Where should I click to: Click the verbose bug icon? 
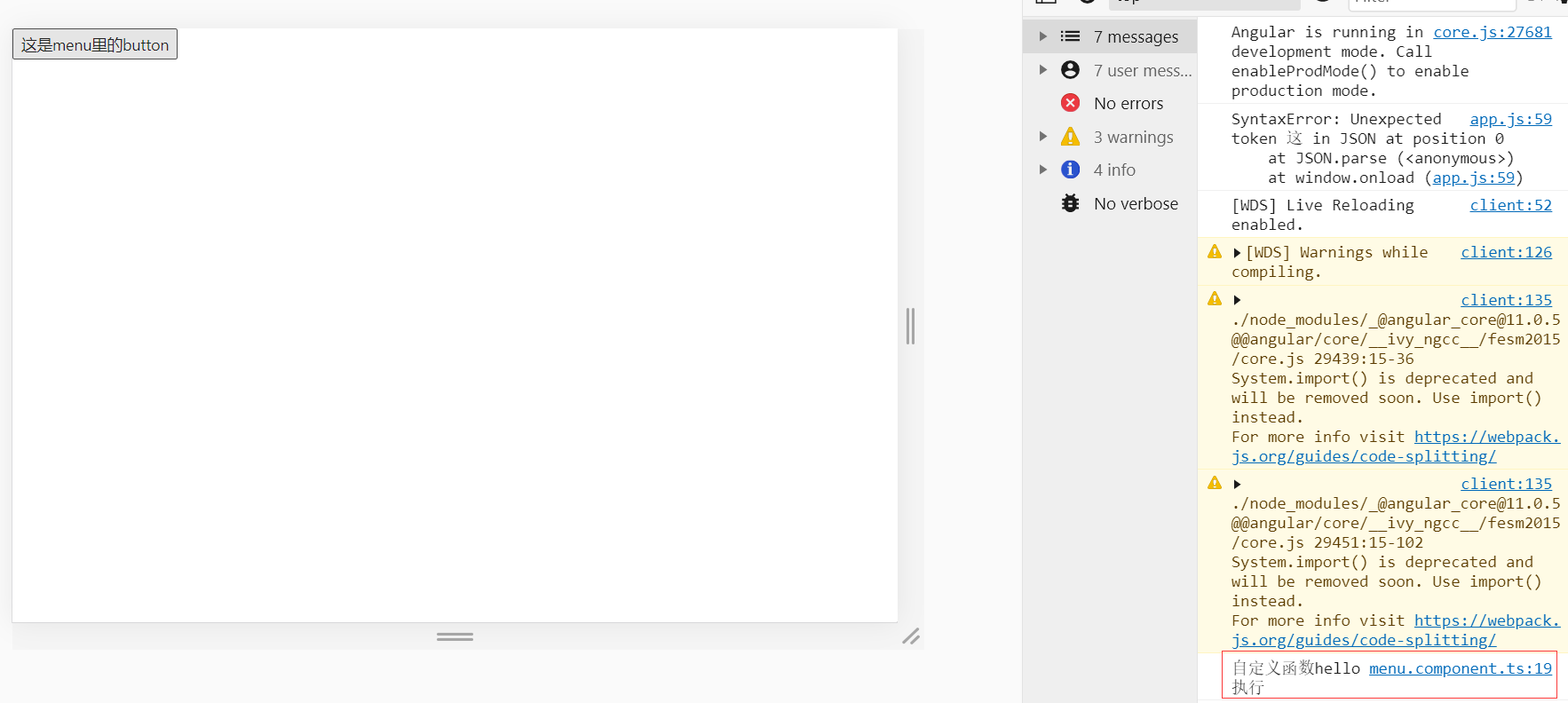pos(1070,203)
